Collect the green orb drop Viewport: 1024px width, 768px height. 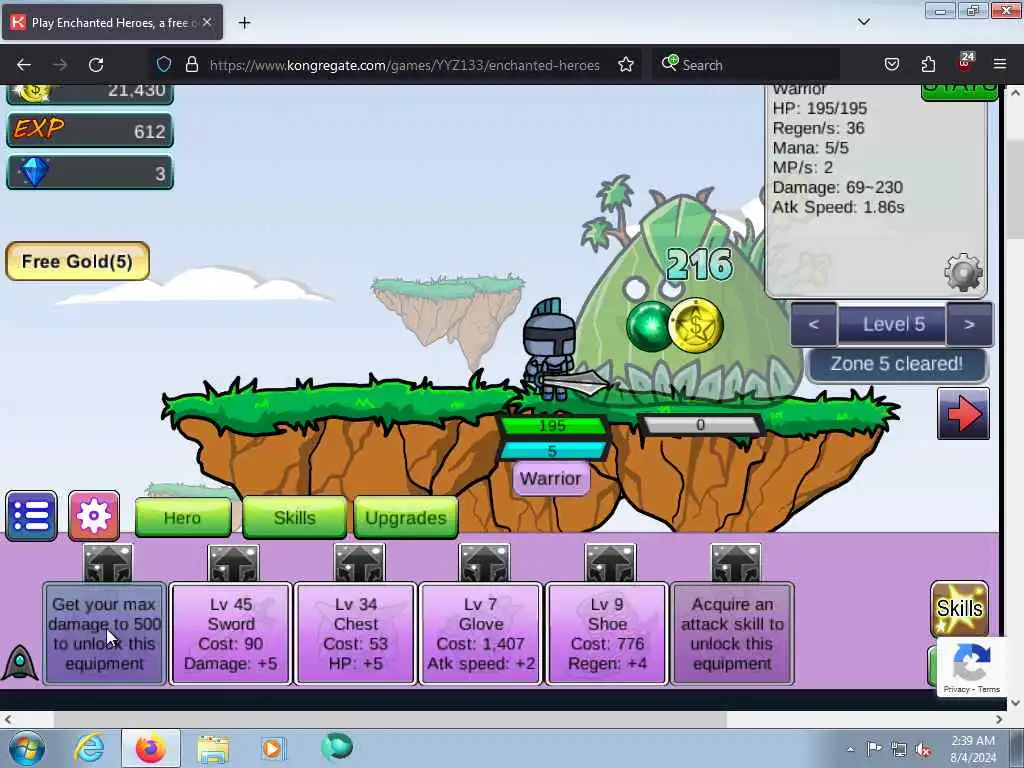(648, 326)
